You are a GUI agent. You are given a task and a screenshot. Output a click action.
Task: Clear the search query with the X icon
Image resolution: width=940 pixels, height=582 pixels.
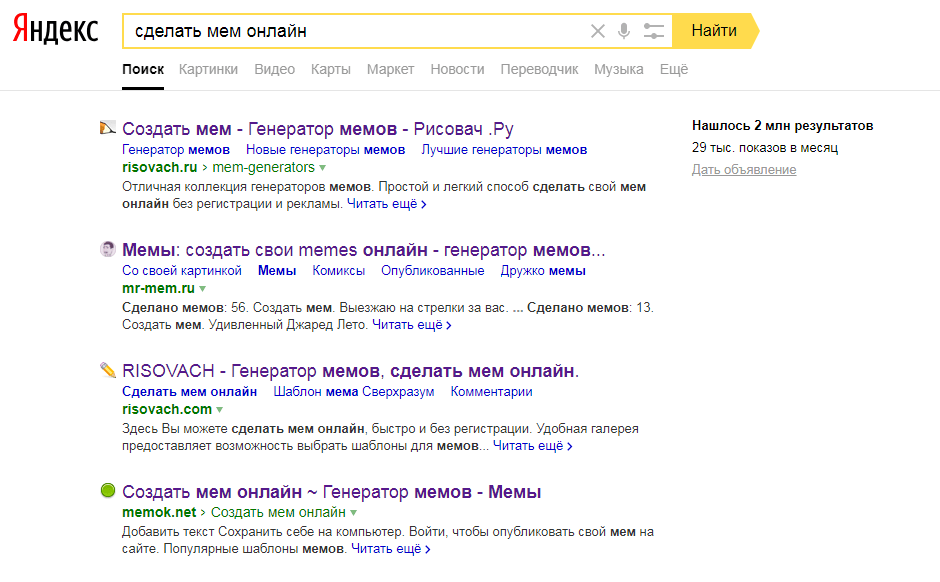point(598,31)
